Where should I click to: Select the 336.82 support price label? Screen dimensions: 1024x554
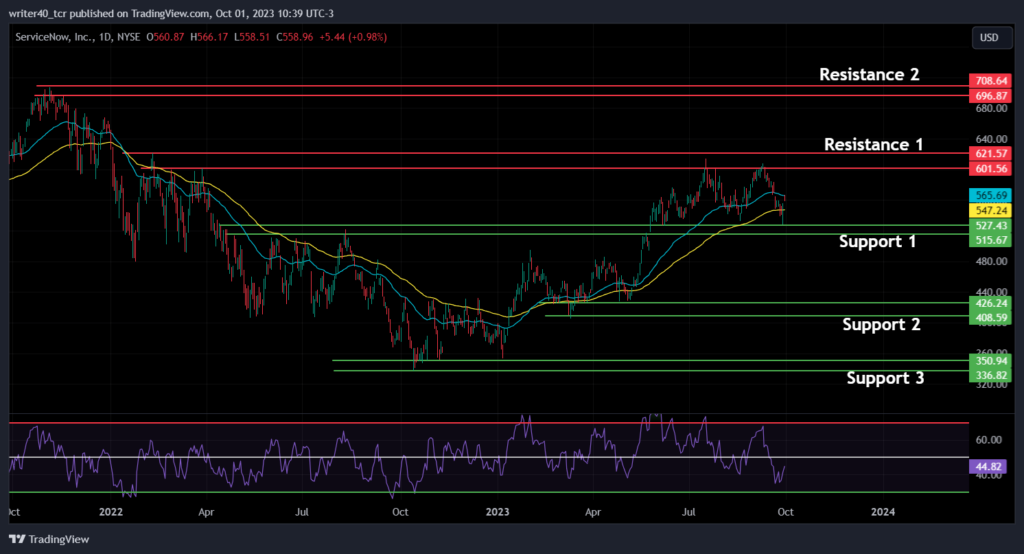click(x=991, y=375)
